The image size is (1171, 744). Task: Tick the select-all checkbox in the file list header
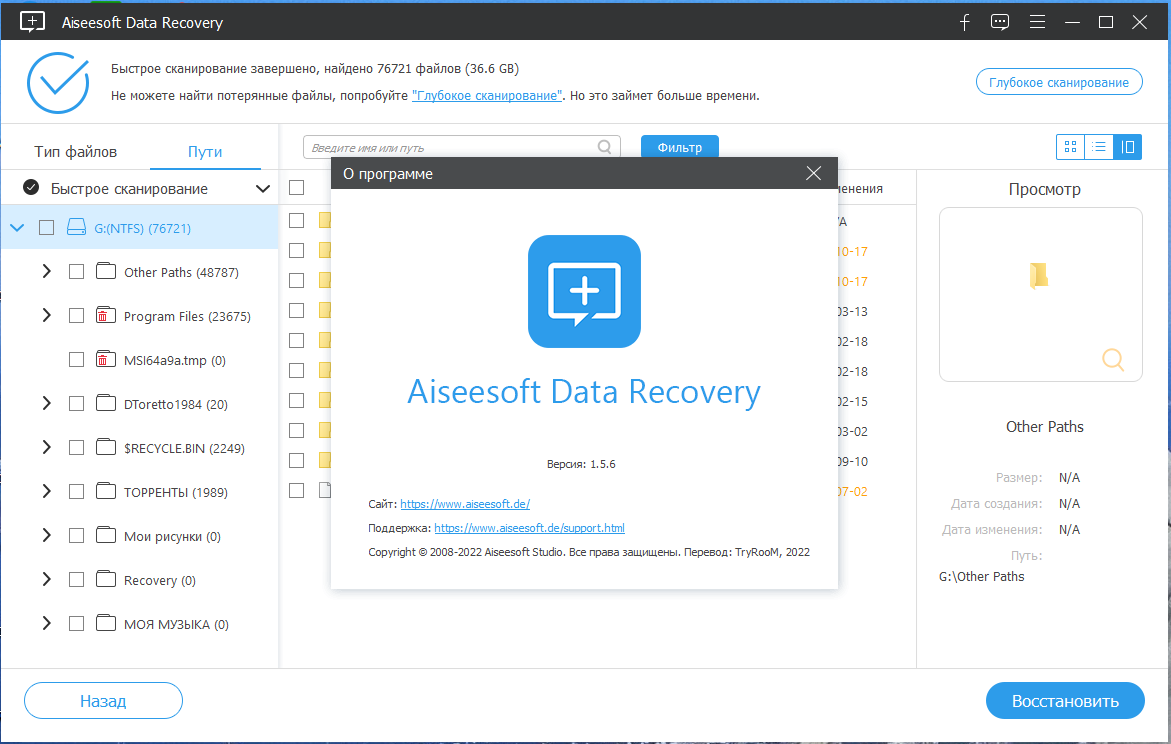296,187
